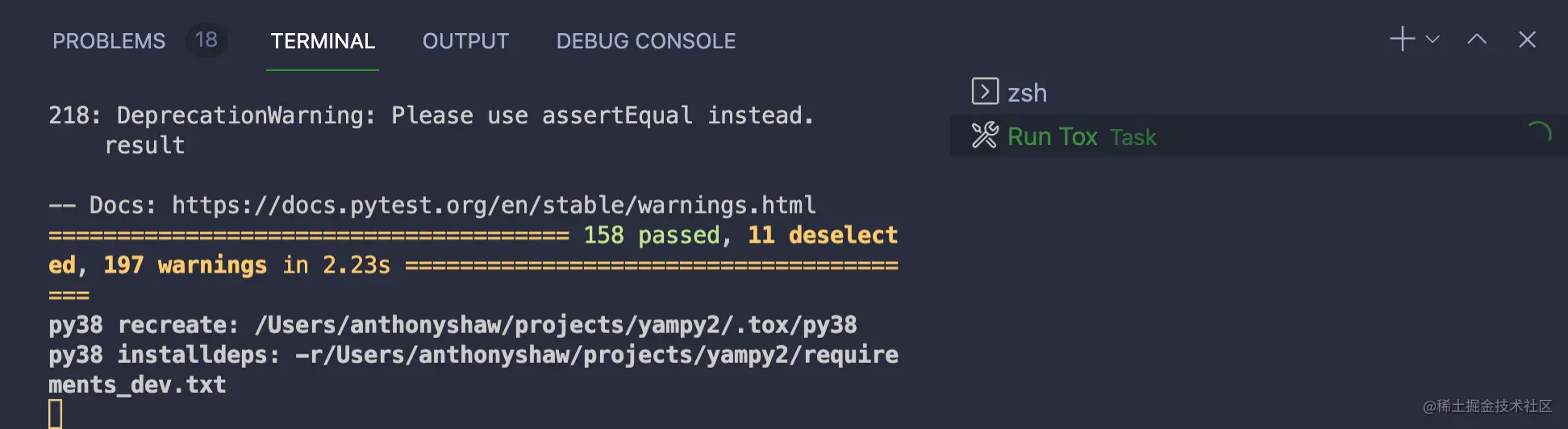Show the DEBUG CONSOLE tab
Image resolution: width=1568 pixels, height=429 pixels.
pos(645,41)
